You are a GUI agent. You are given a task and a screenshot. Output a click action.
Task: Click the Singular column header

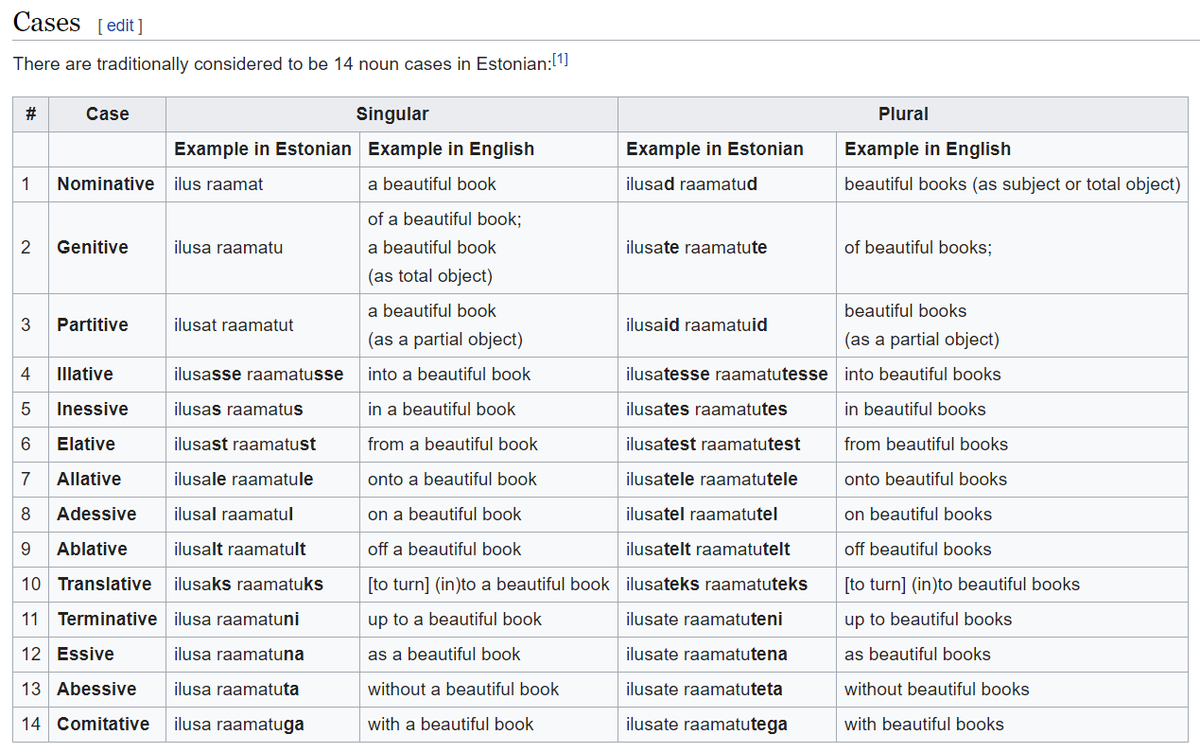click(x=392, y=114)
